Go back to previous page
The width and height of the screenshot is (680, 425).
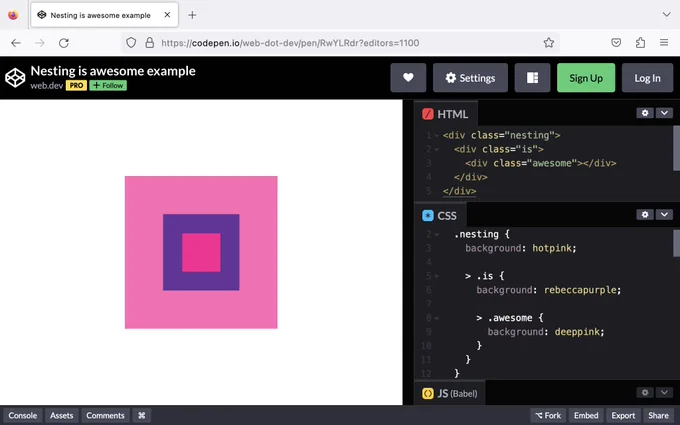click(16, 42)
